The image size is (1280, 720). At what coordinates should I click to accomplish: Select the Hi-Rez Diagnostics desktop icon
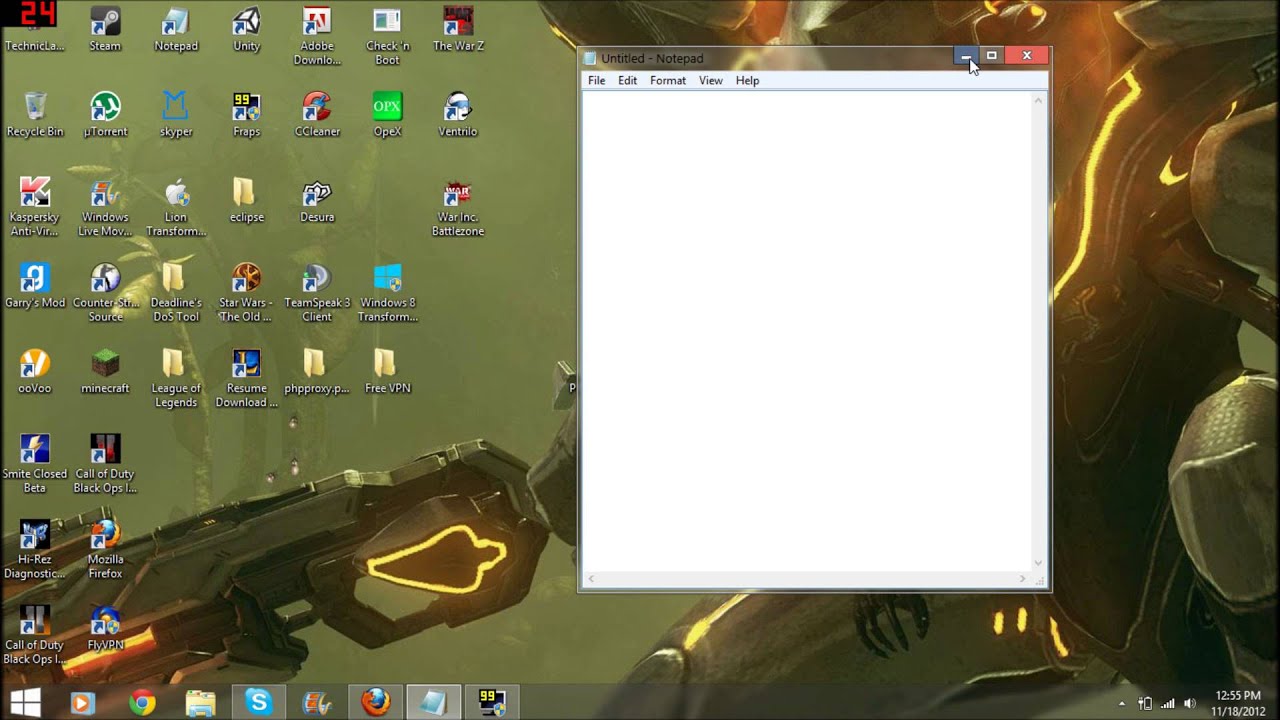click(35, 550)
